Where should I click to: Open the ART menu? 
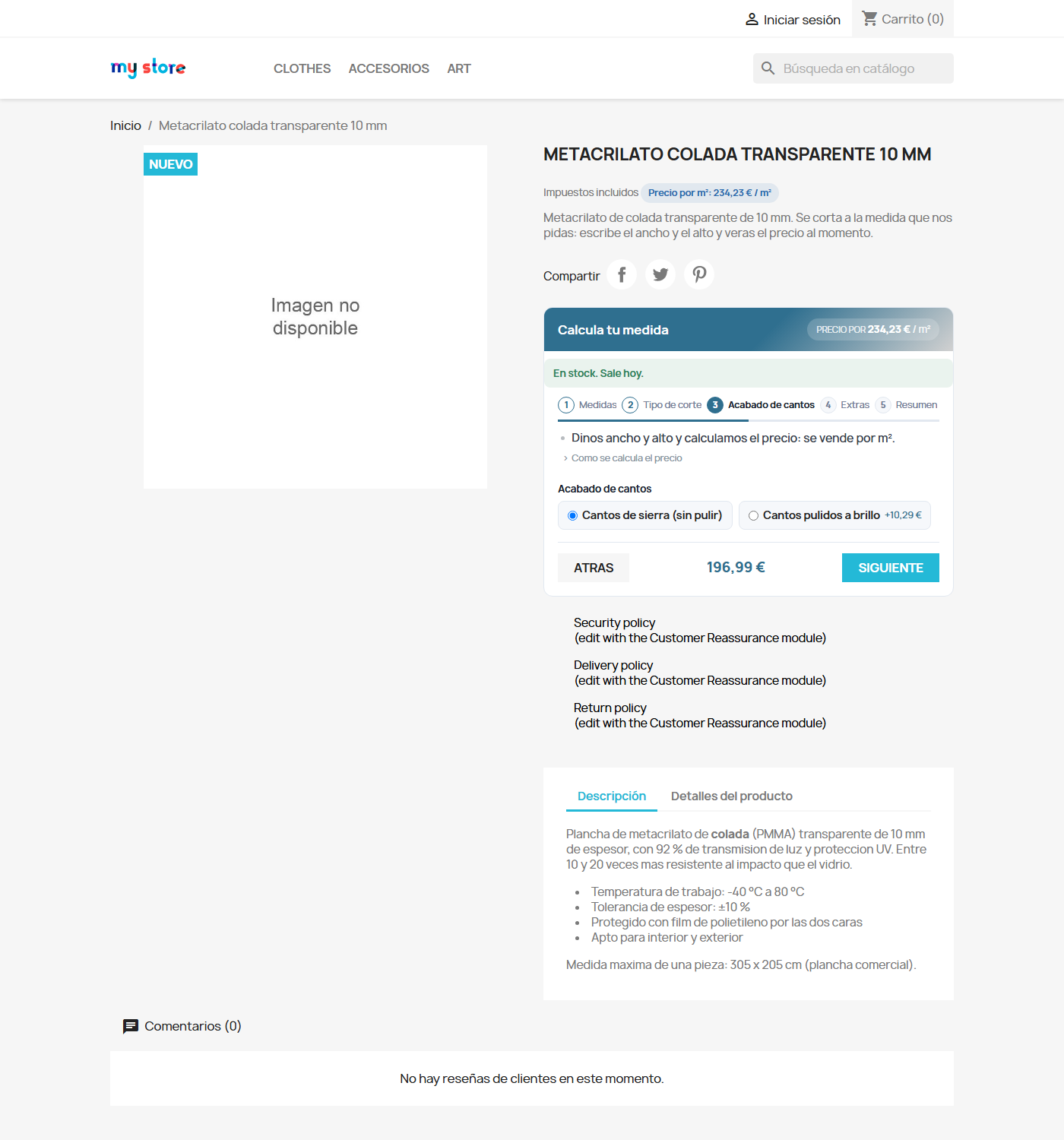[459, 68]
